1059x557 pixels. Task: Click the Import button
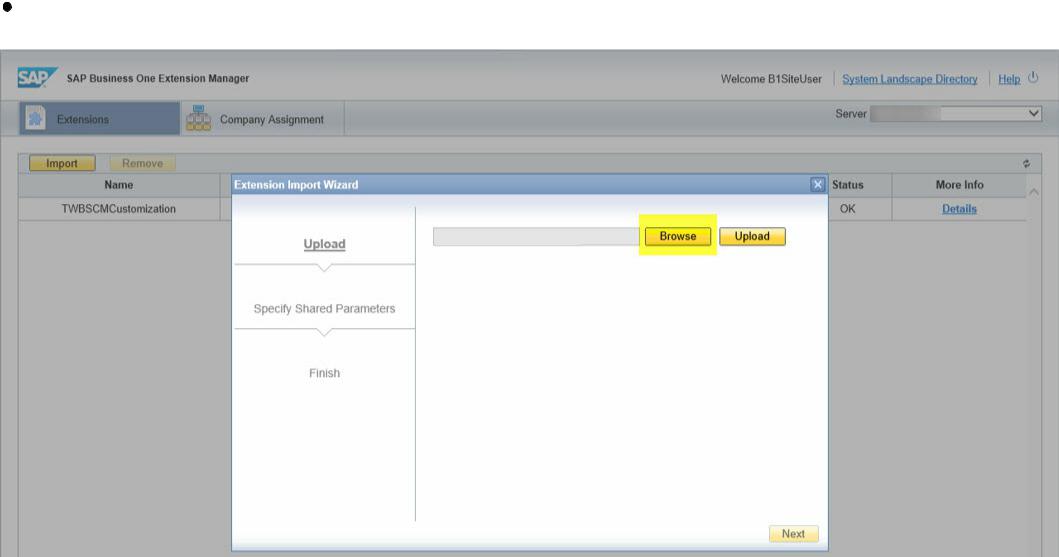[61, 163]
